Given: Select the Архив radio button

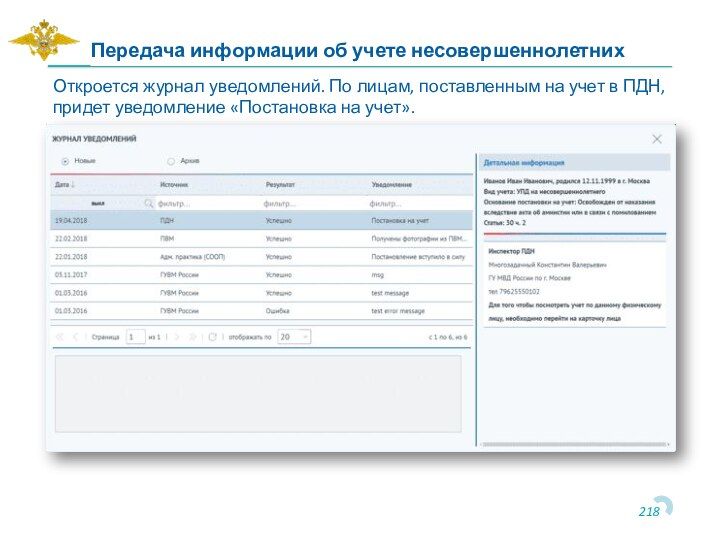Looking at the screenshot, I should [x=171, y=160].
